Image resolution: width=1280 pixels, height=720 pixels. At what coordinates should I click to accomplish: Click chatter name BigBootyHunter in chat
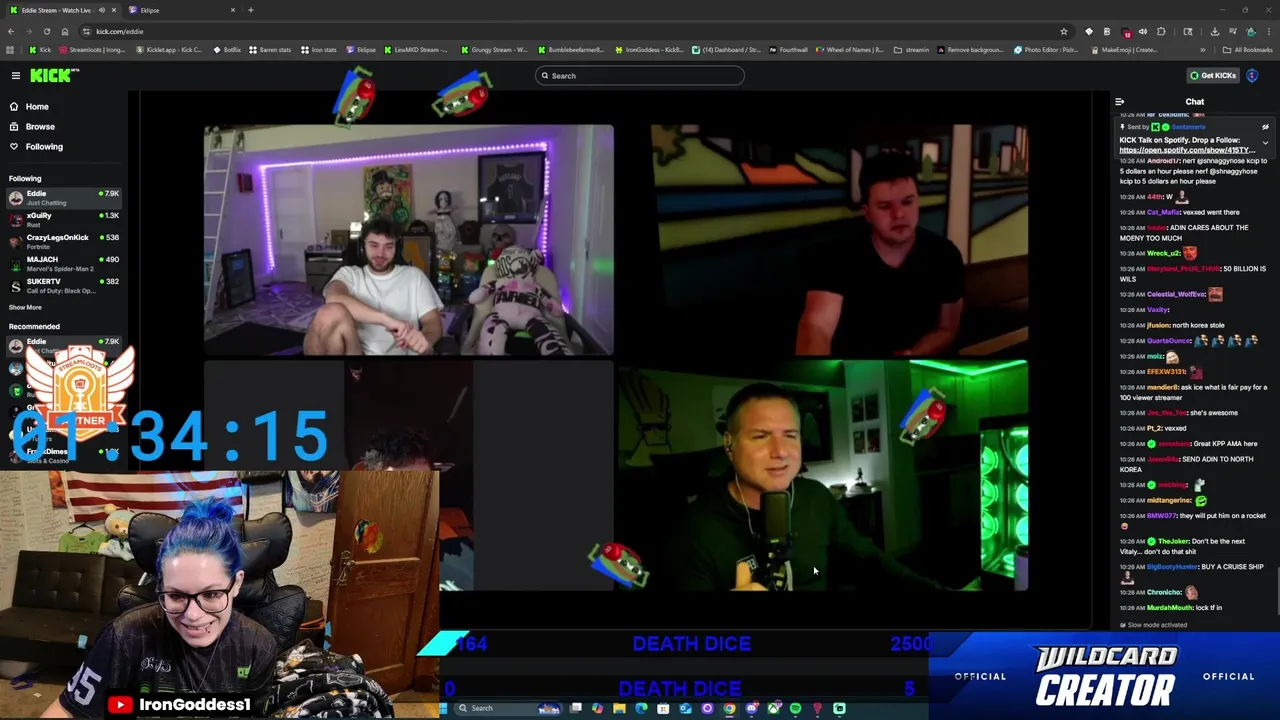pos(1171,567)
